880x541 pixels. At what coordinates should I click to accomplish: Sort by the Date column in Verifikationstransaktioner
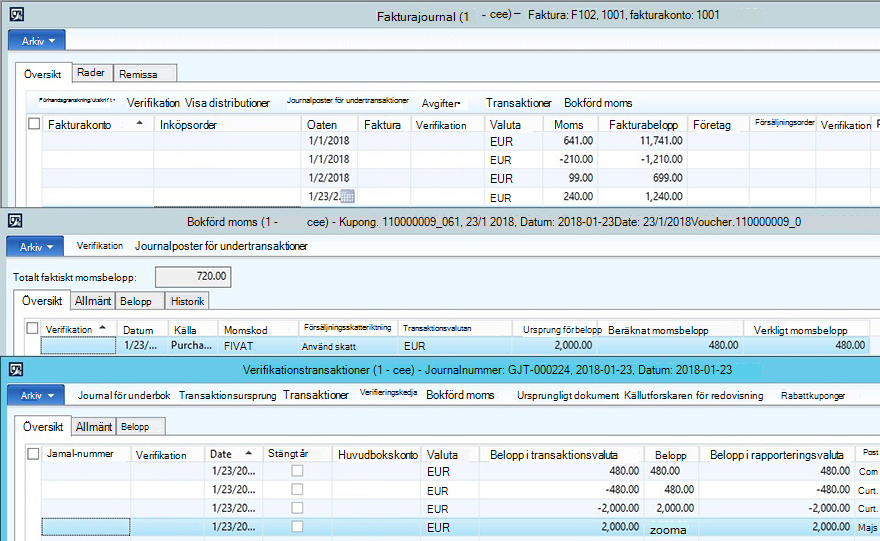(231, 453)
